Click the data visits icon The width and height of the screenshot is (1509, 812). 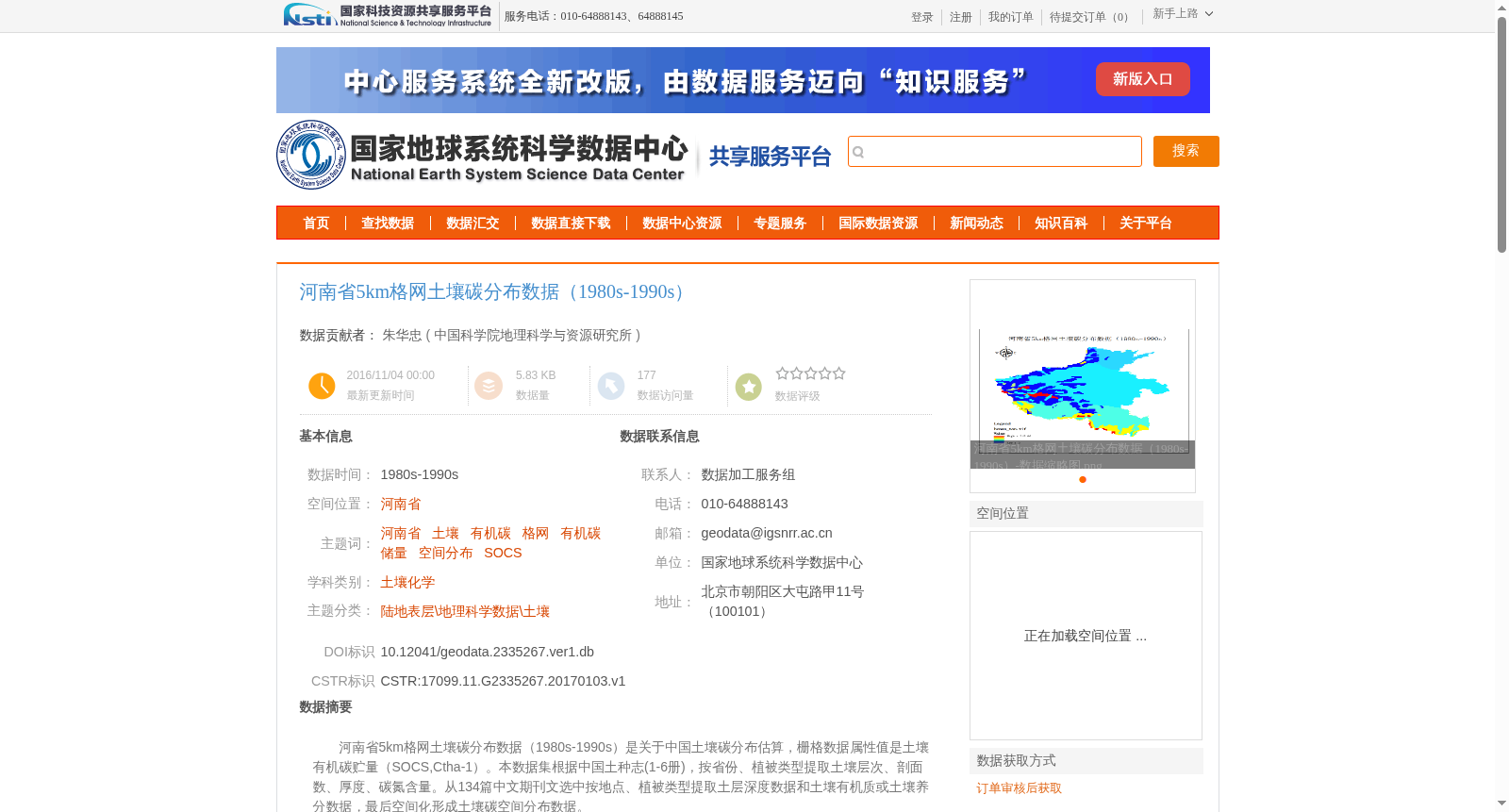click(x=611, y=386)
